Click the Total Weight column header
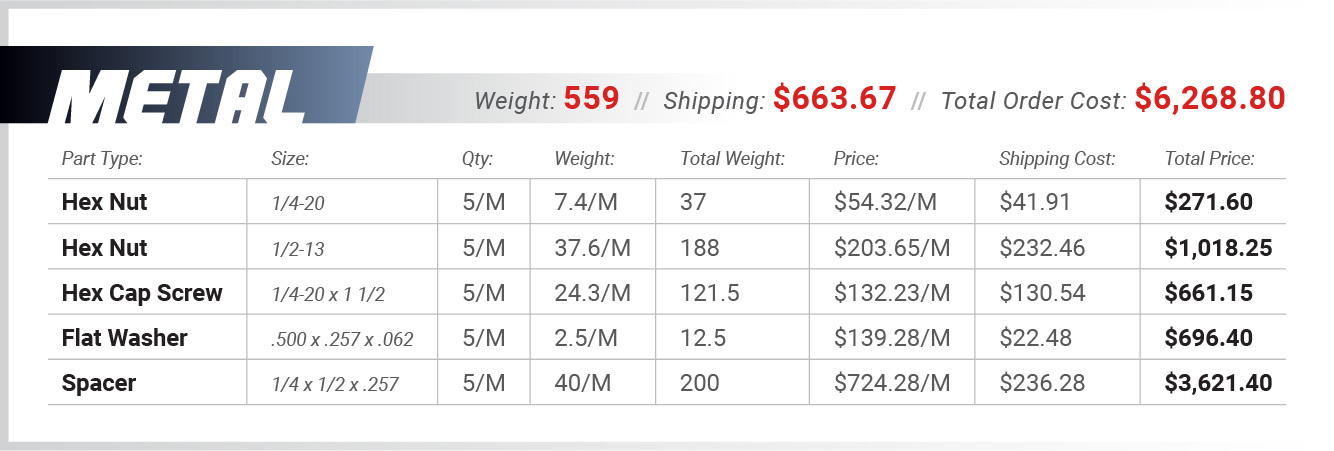1334x451 pixels. (x=732, y=158)
